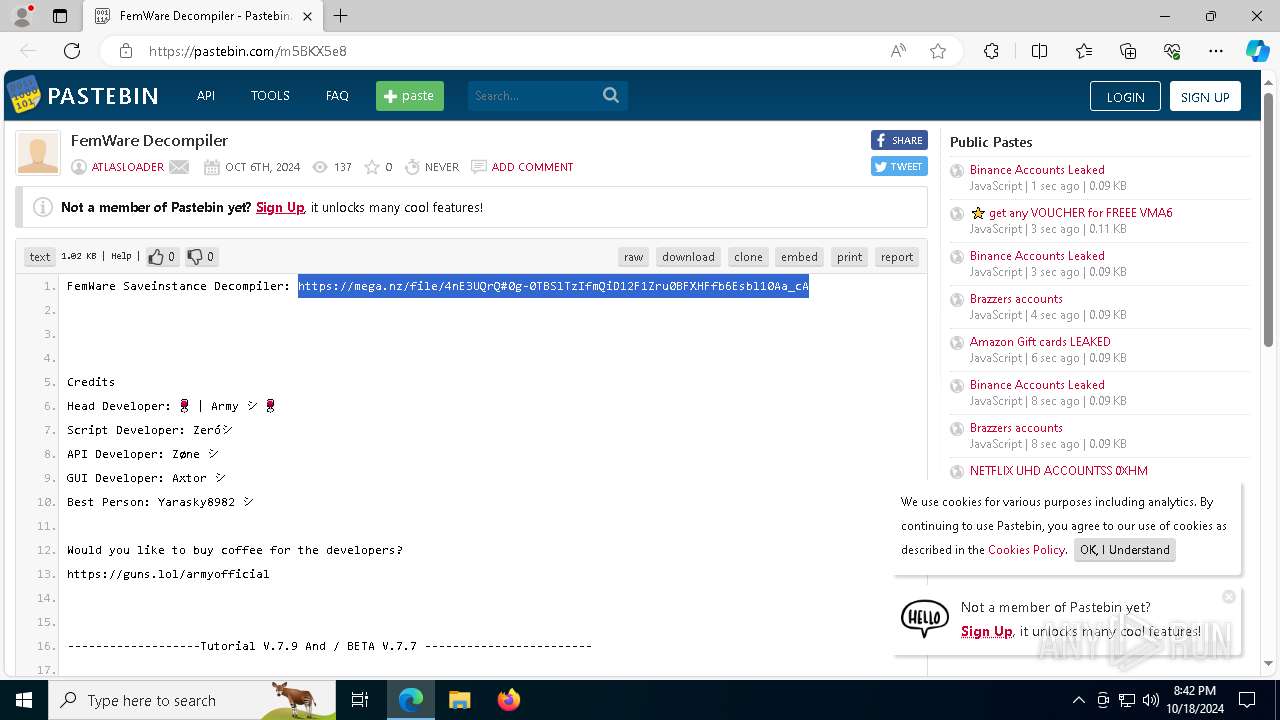Open get any VOUCHER for FREE paste
This screenshot has width=1280, height=720.
point(1080,213)
